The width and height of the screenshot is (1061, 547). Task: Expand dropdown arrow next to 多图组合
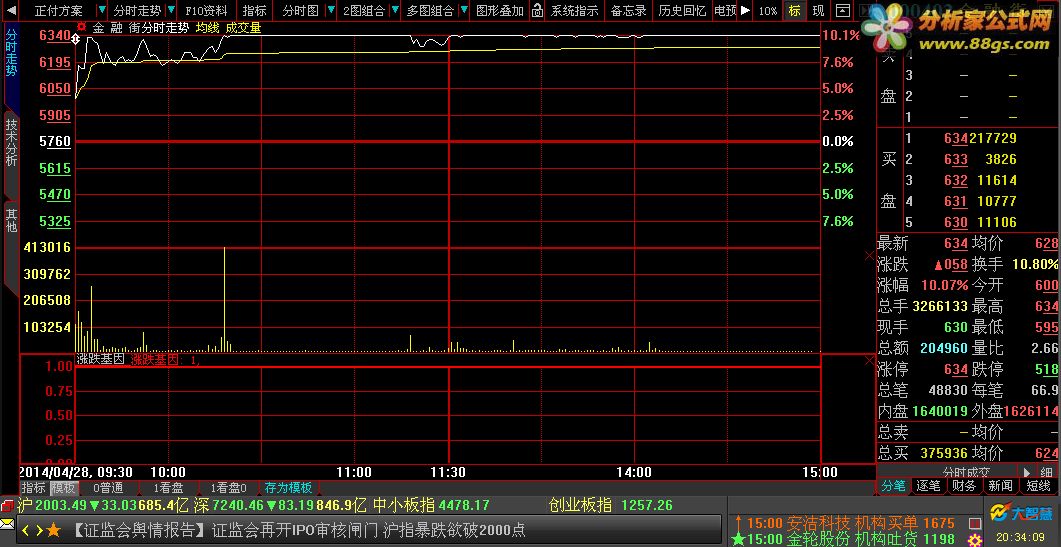463,10
